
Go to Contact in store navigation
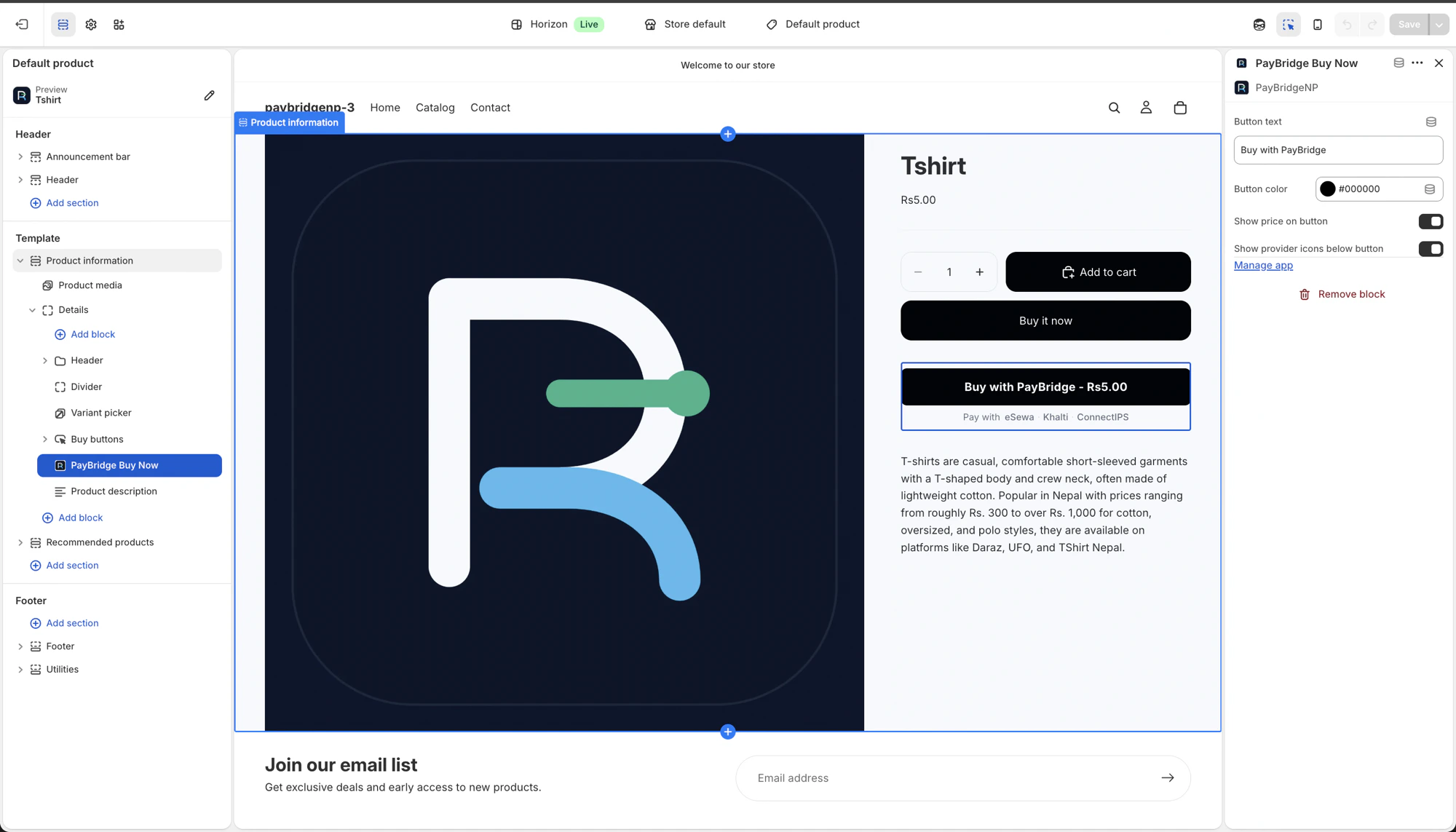(490, 108)
